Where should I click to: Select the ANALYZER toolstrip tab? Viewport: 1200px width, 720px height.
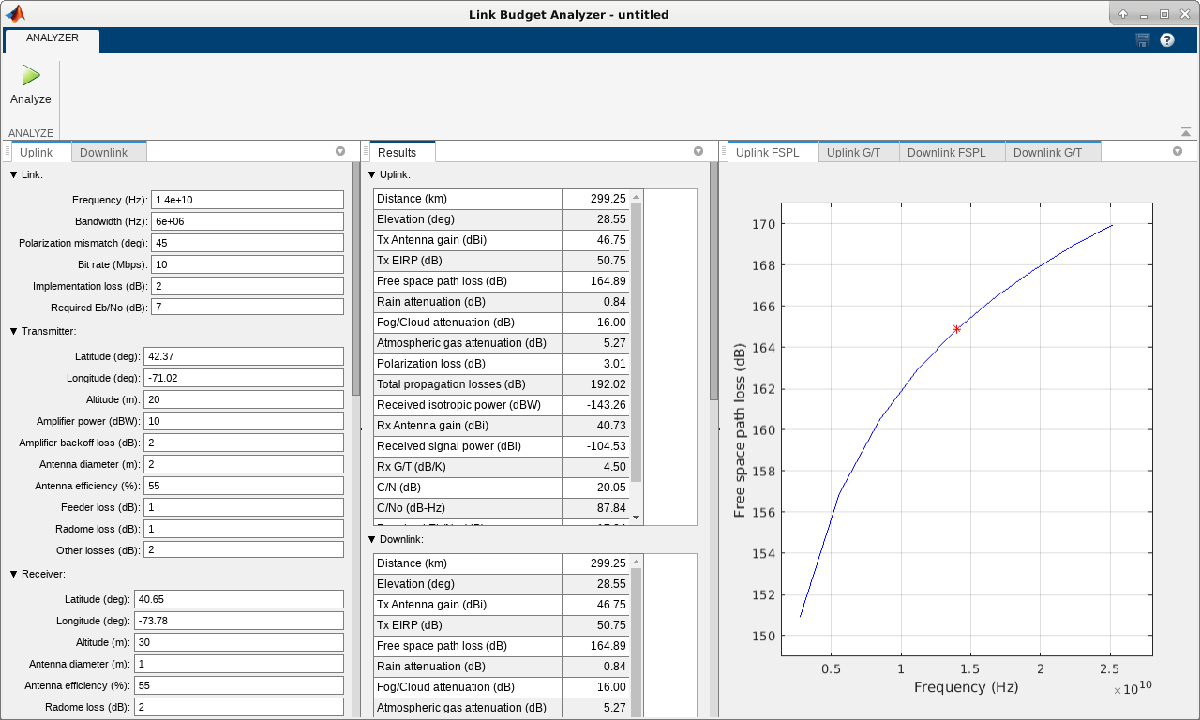52,40
